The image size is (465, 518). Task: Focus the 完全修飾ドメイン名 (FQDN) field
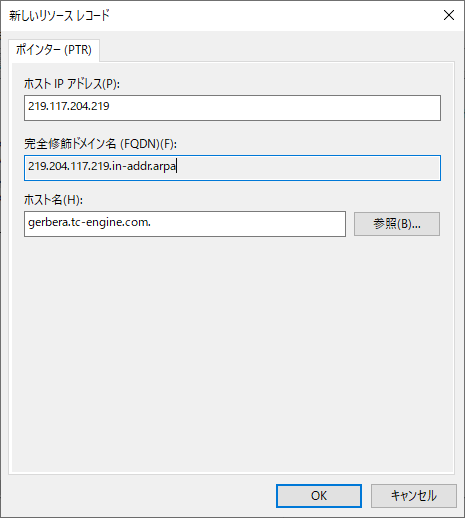232,168
